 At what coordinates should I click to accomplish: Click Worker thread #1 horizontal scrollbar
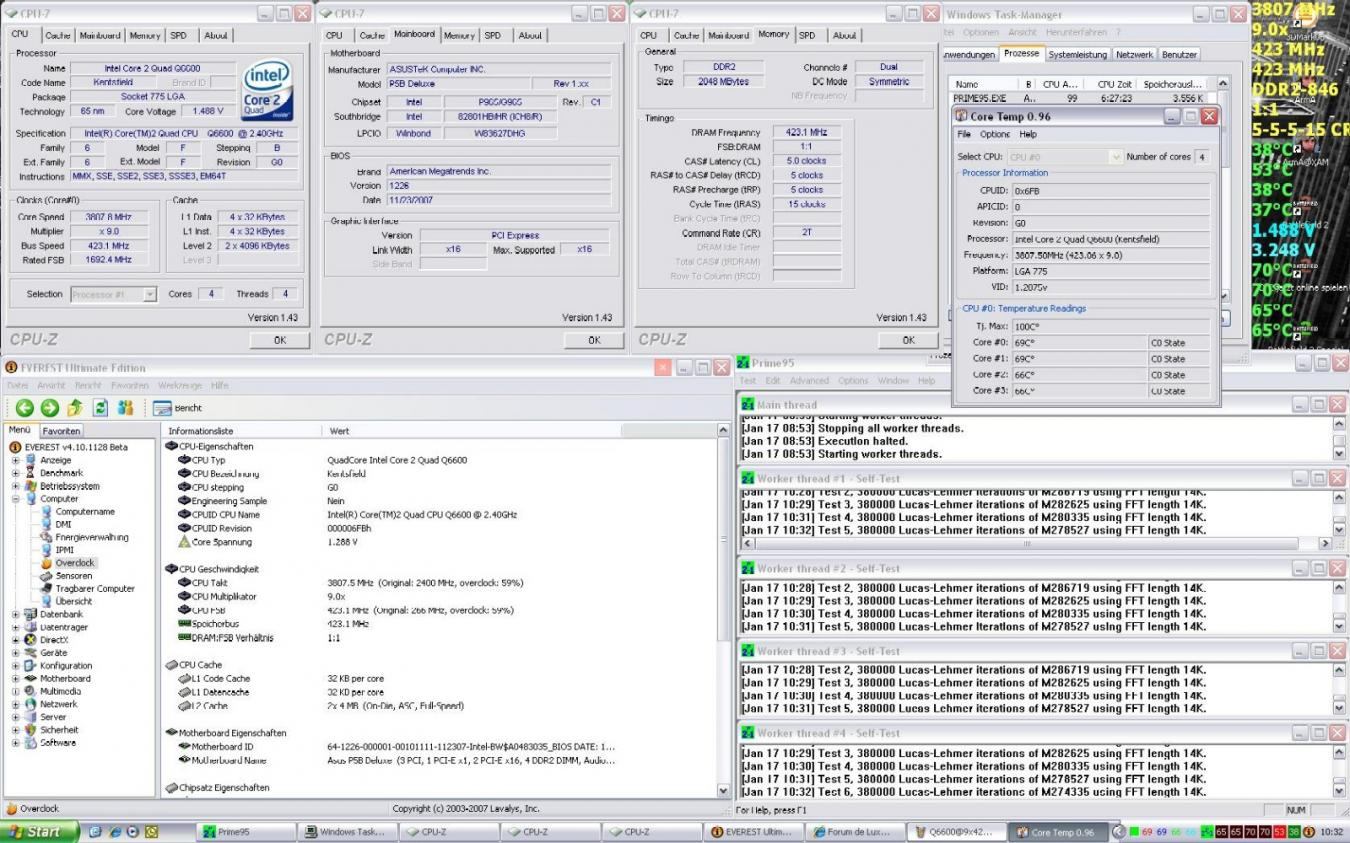click(1028, 544)
